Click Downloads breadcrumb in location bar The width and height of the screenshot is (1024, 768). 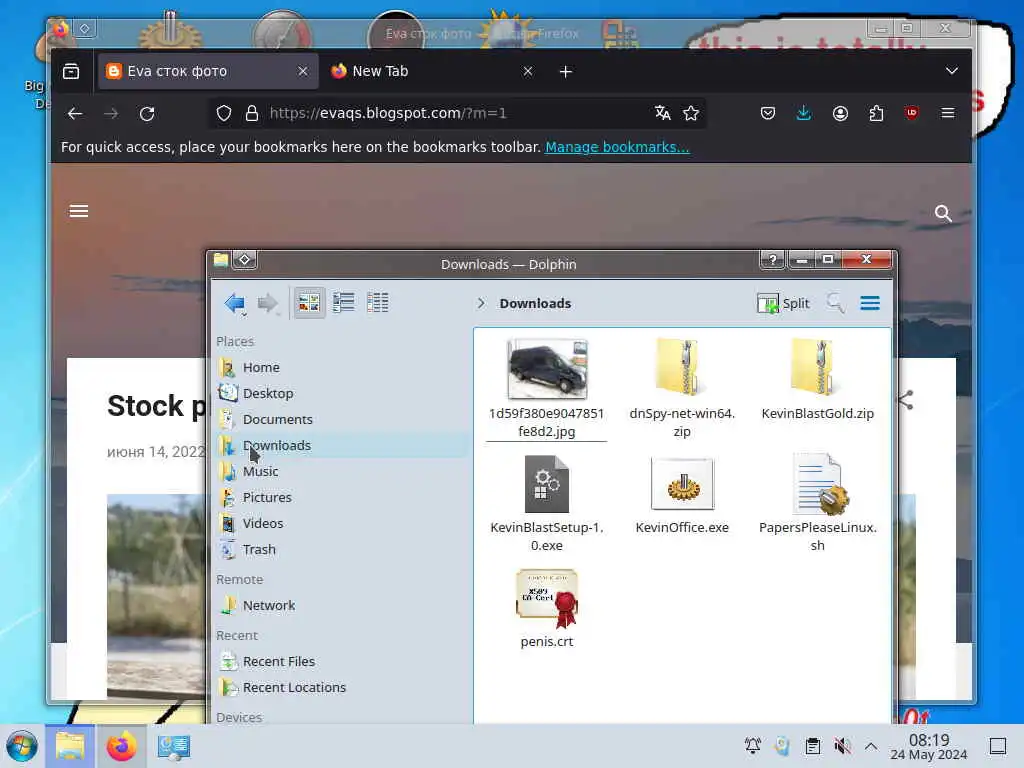pos(535,303)
